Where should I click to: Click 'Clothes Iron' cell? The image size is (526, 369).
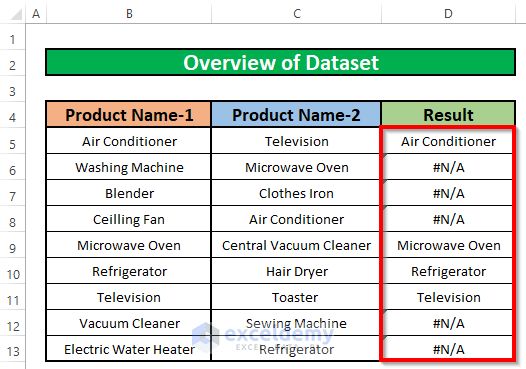click(x=296, y=193)
